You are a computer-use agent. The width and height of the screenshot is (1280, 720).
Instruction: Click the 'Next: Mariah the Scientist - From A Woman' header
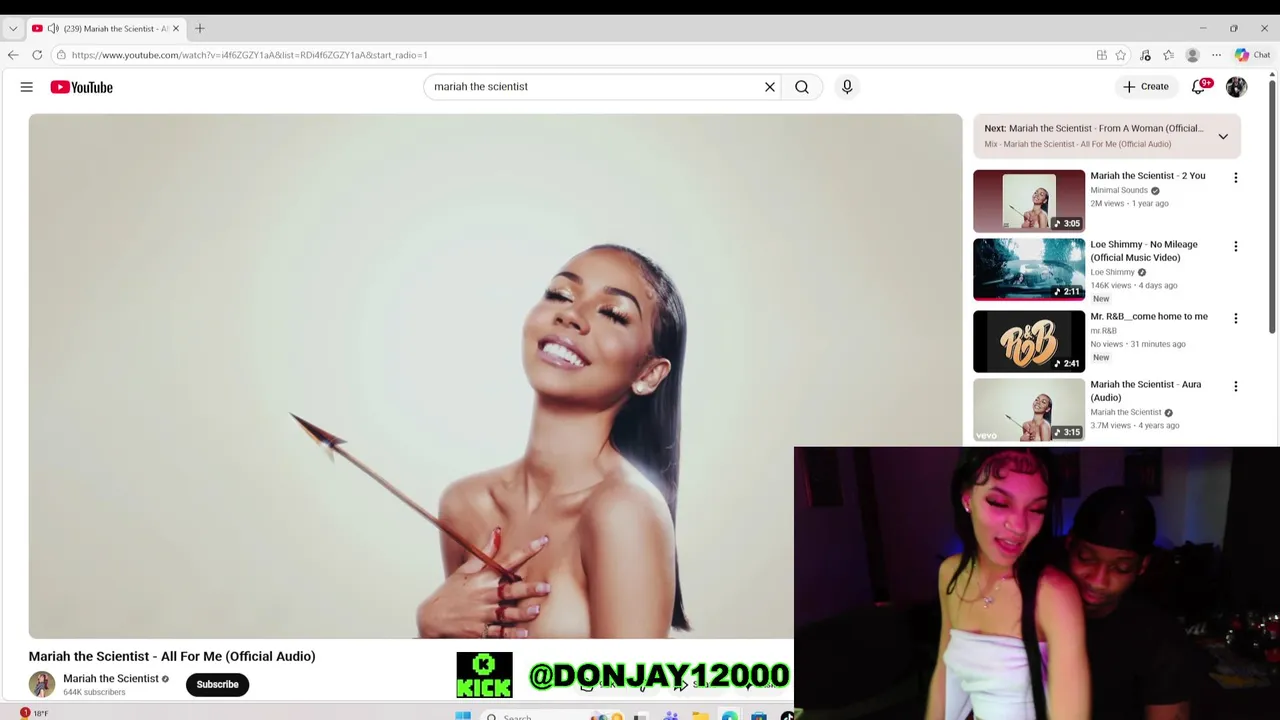(x=1094, y=128)
